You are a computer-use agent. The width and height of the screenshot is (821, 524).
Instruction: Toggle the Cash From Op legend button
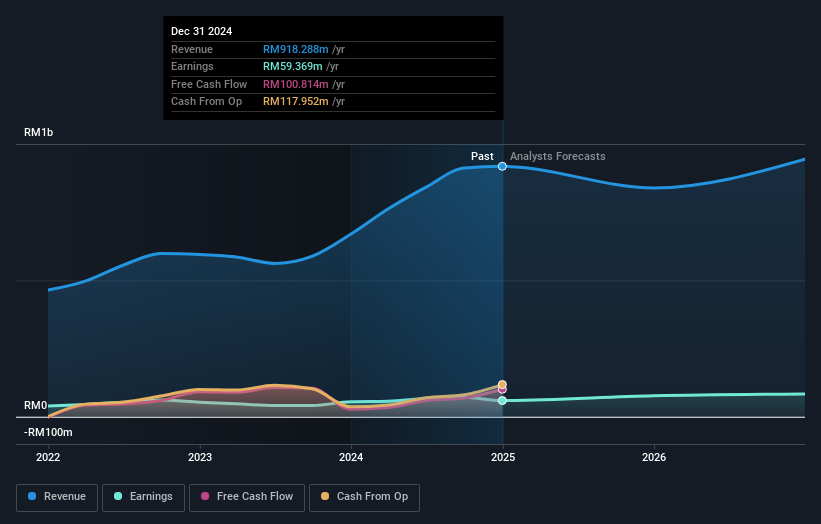(x=364, y=497)
